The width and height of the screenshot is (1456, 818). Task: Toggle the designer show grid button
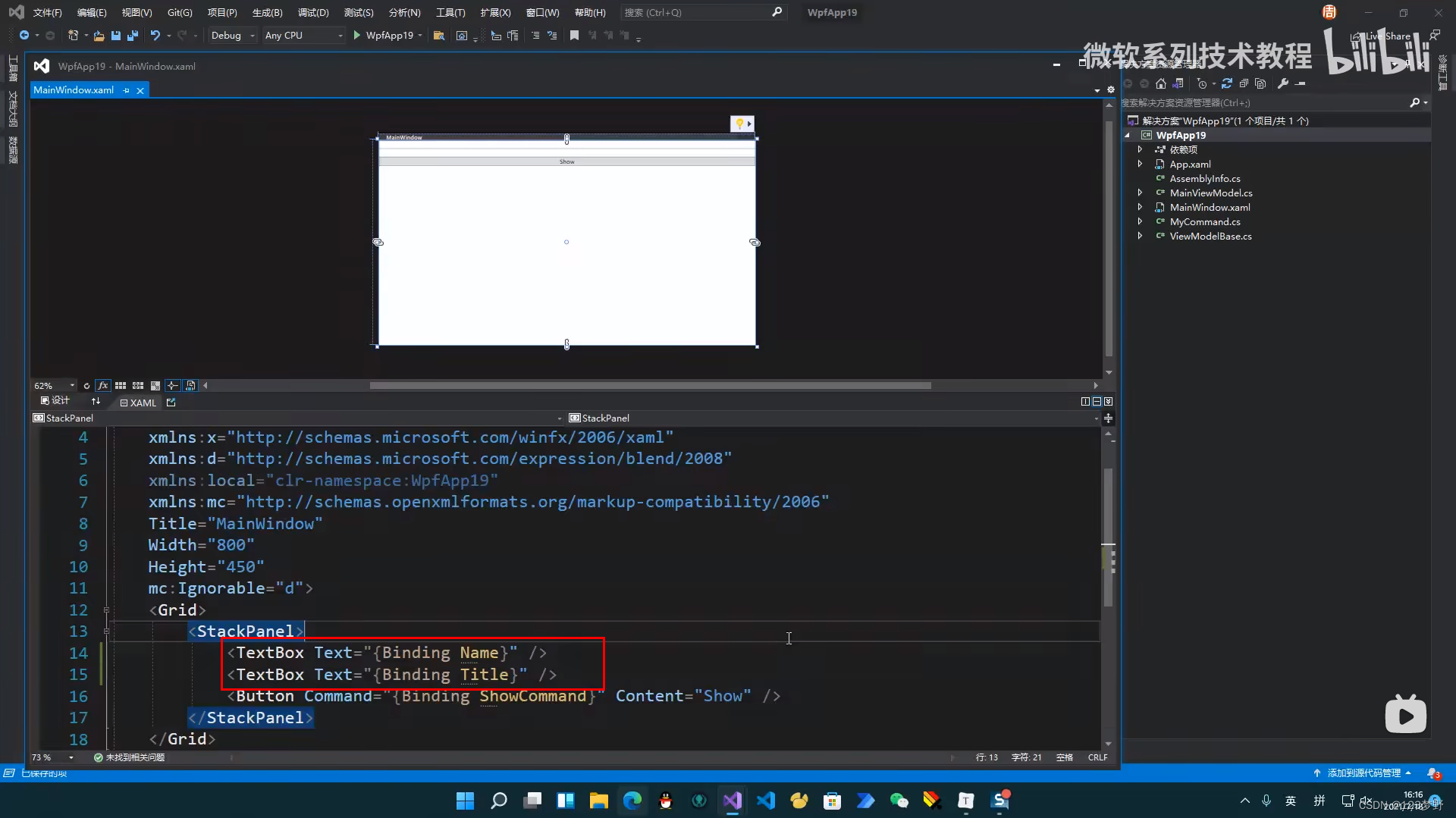(x=121, y=386)
